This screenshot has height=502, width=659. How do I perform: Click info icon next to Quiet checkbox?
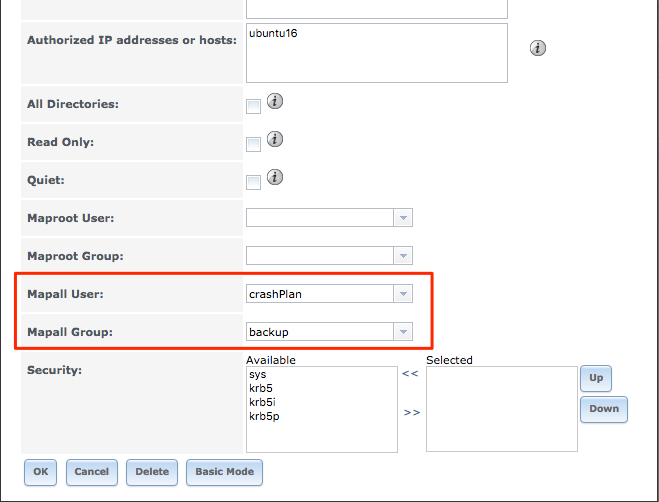pyautogui.click(x=274, y=177)
